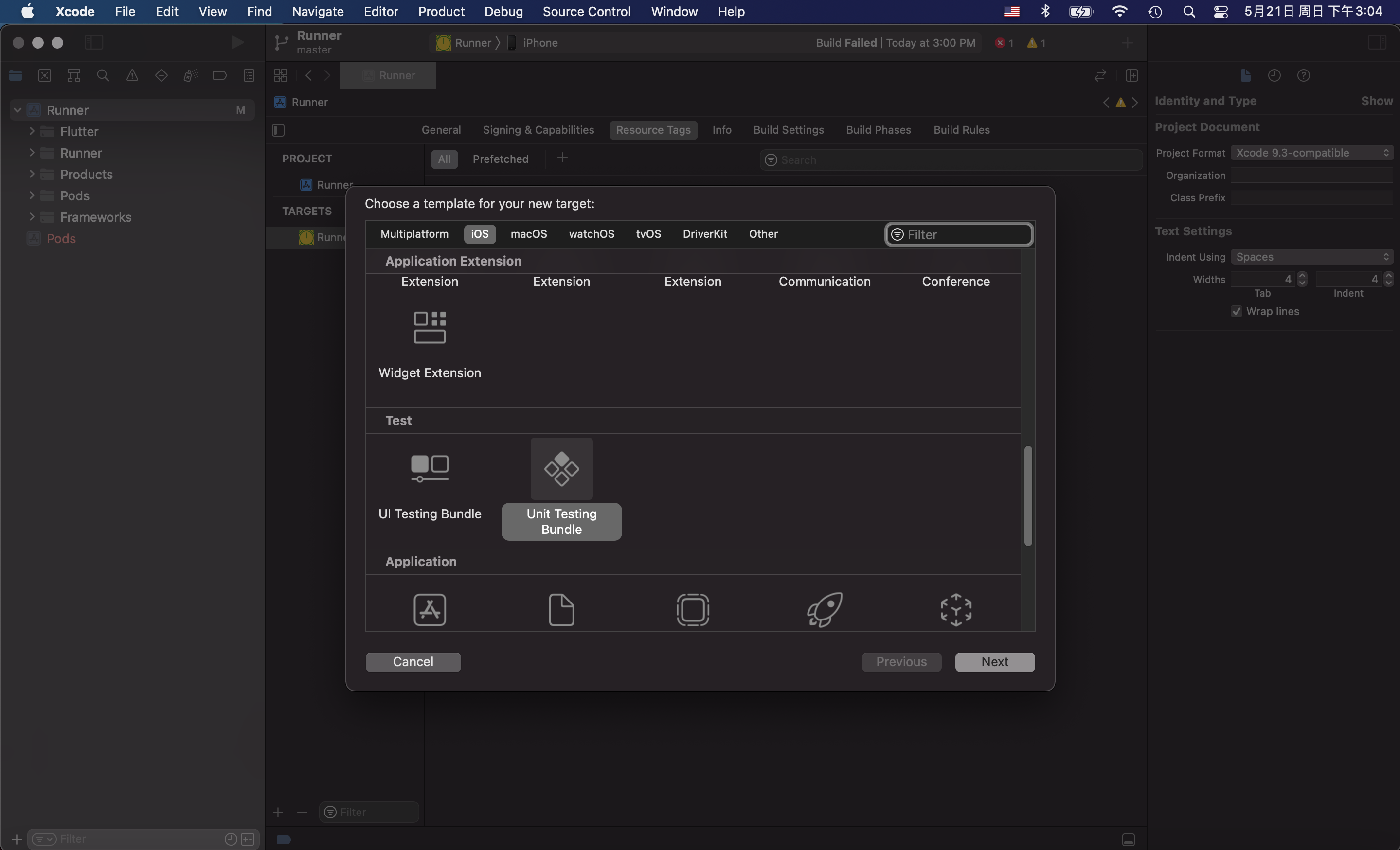Screen dimensions: 1400x850
Task: Open the Project Format dropdown
Action: point(1311,153)
